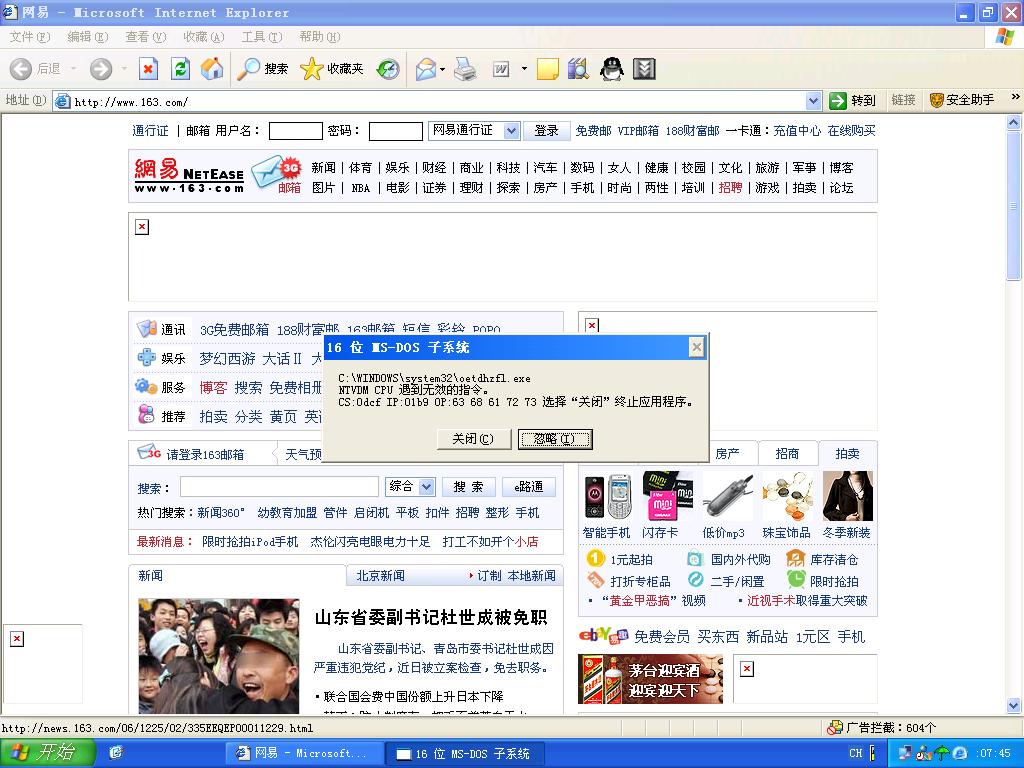Image resolution: width=1024 pixels, height=768 pixels.
Task: Click the gray download arrow toolbar icon
Action: click(x=644, y=69)
